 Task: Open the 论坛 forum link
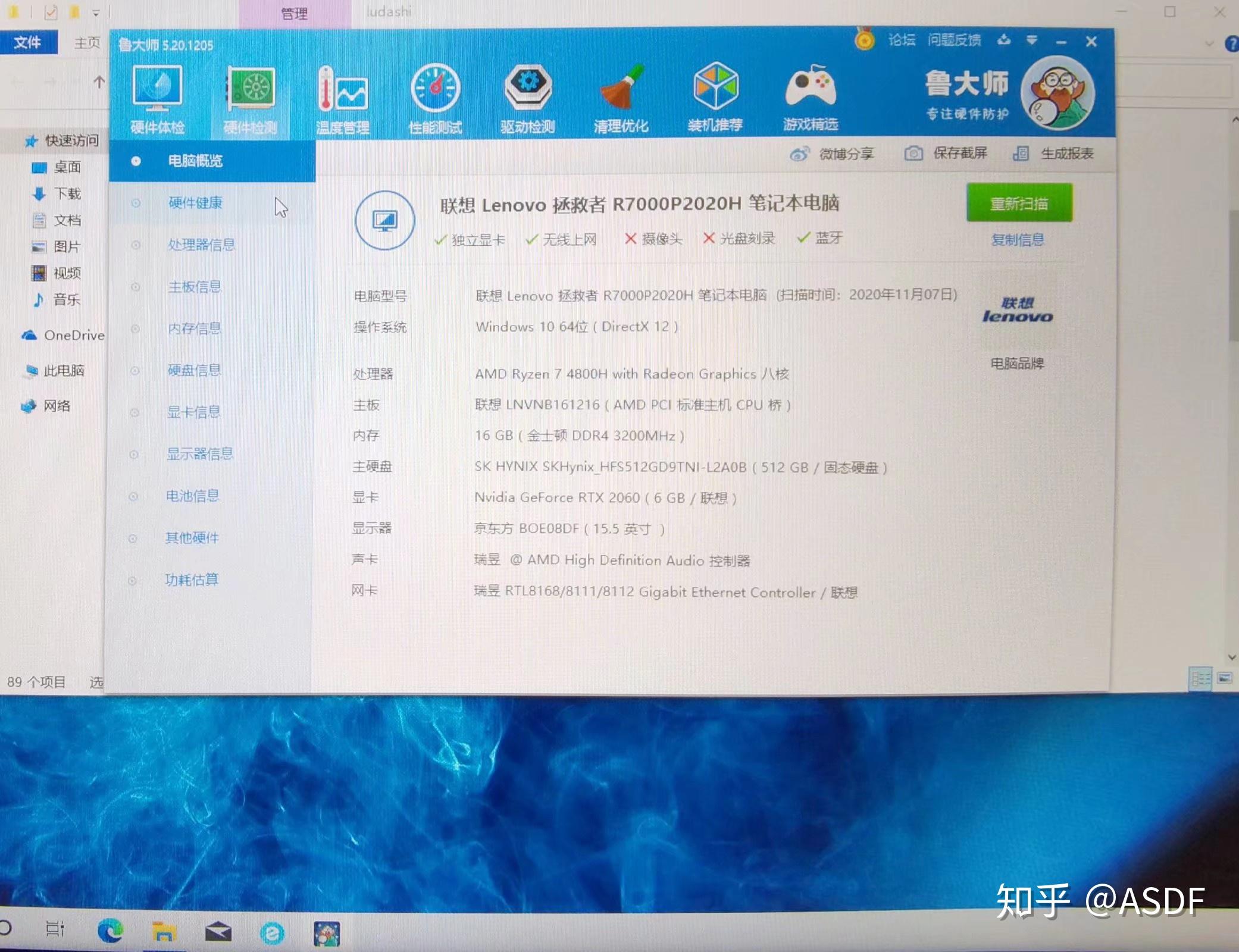[x=901, y=40]
